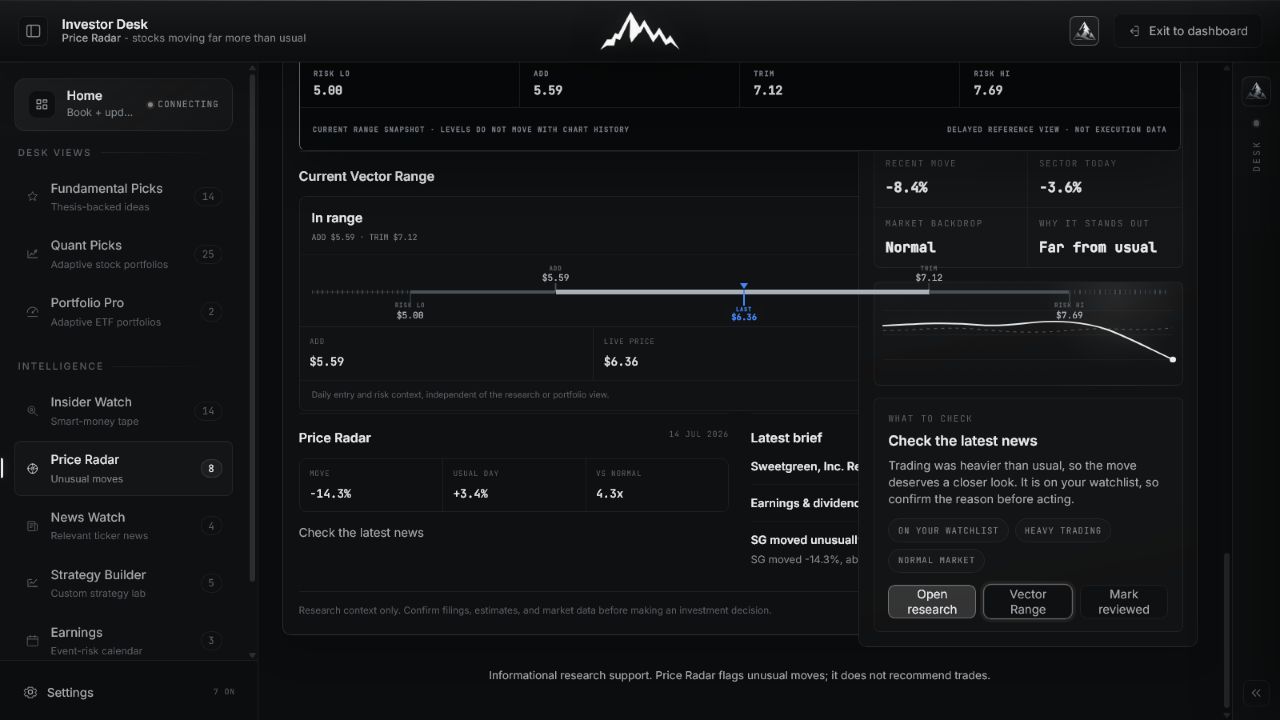Click the Fundamental Picks star icon
This screenshot has height=720, width=1280.
(x=32, y=197)
